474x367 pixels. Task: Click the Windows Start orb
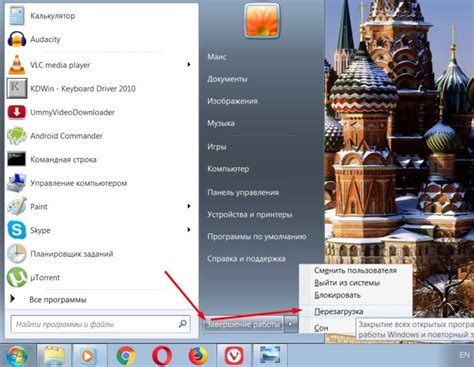pyautogui.click(x=17, y=356)
